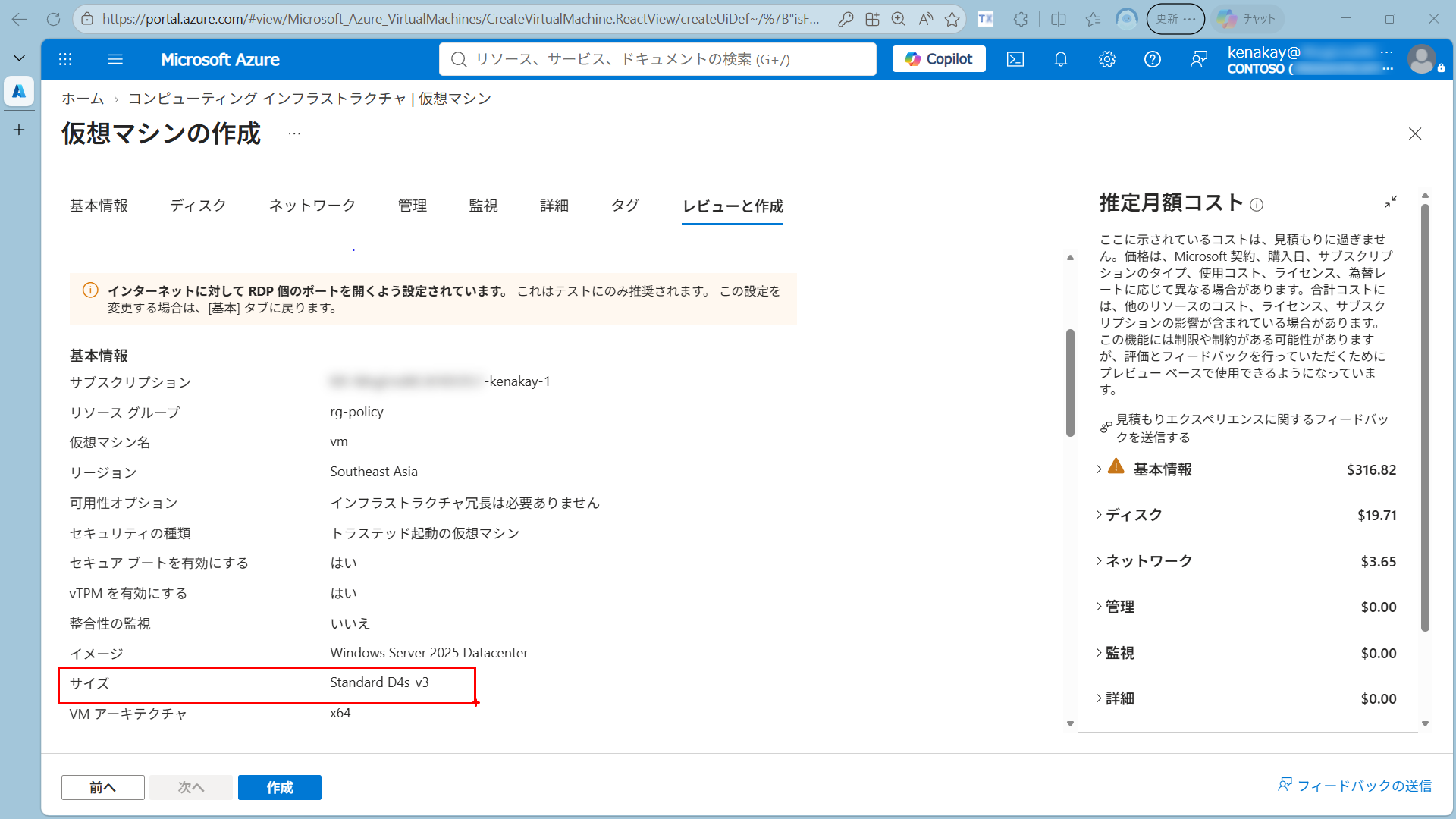The height and width of the screenshot is (819, 1456).
Task: Open the apps waffle grid icon
Action: click(x=65, y=59)
